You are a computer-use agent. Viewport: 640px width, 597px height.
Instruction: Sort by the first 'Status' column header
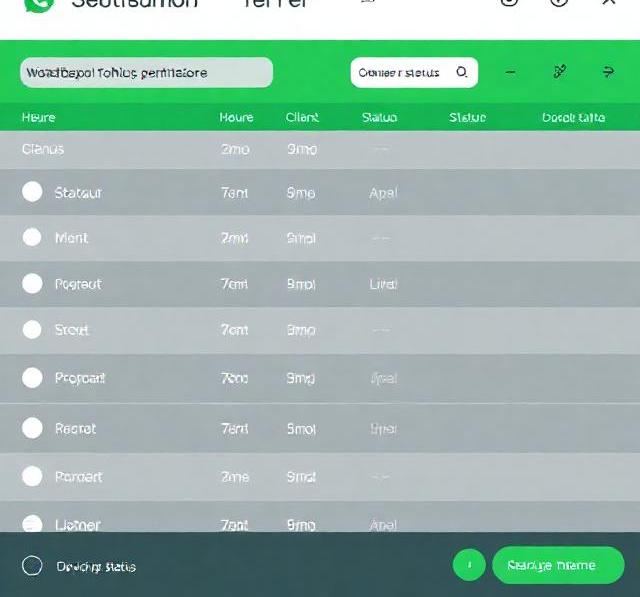point(379,118)
